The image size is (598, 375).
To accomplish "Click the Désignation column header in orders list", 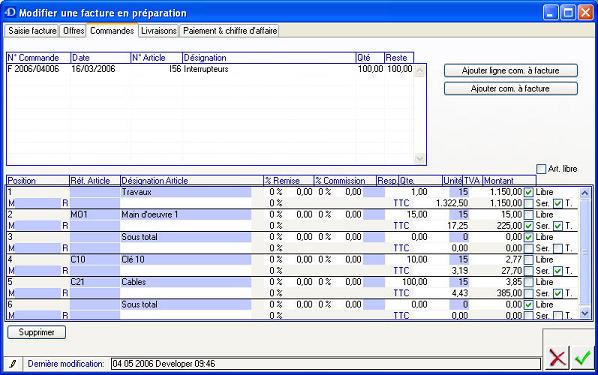I will [269, 58].
